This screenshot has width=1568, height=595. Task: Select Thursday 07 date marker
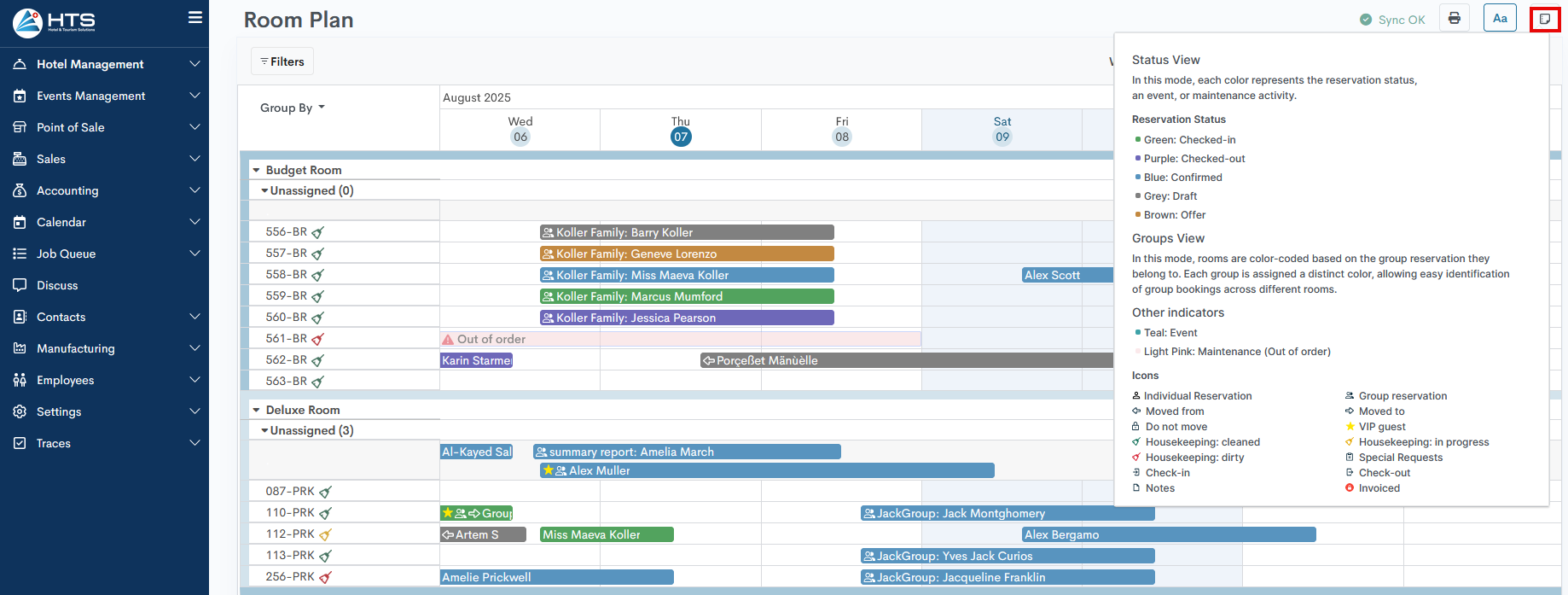pyautogui.click(x=681, y=137)
